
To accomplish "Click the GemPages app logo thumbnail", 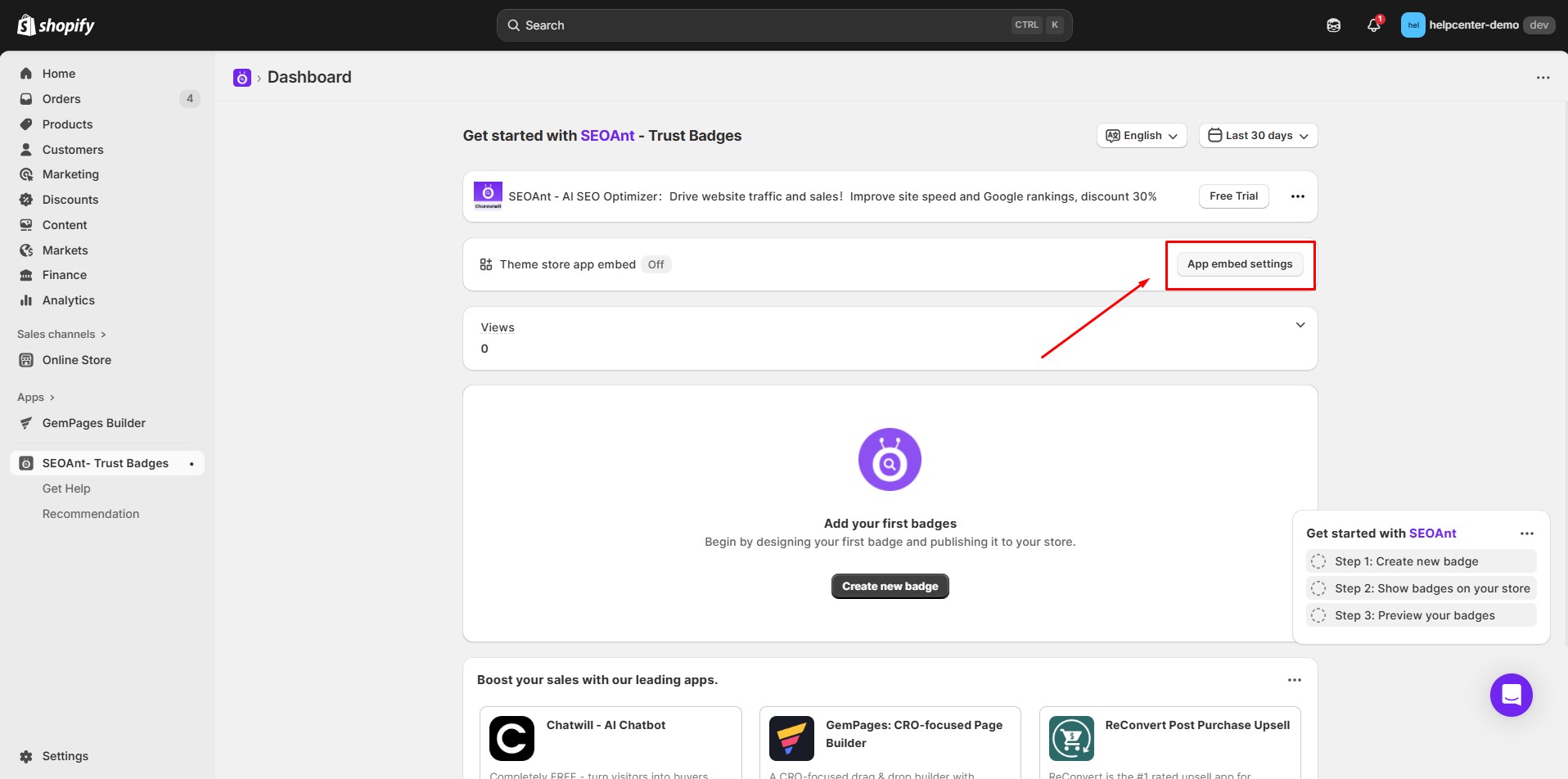I will (791, 738).
